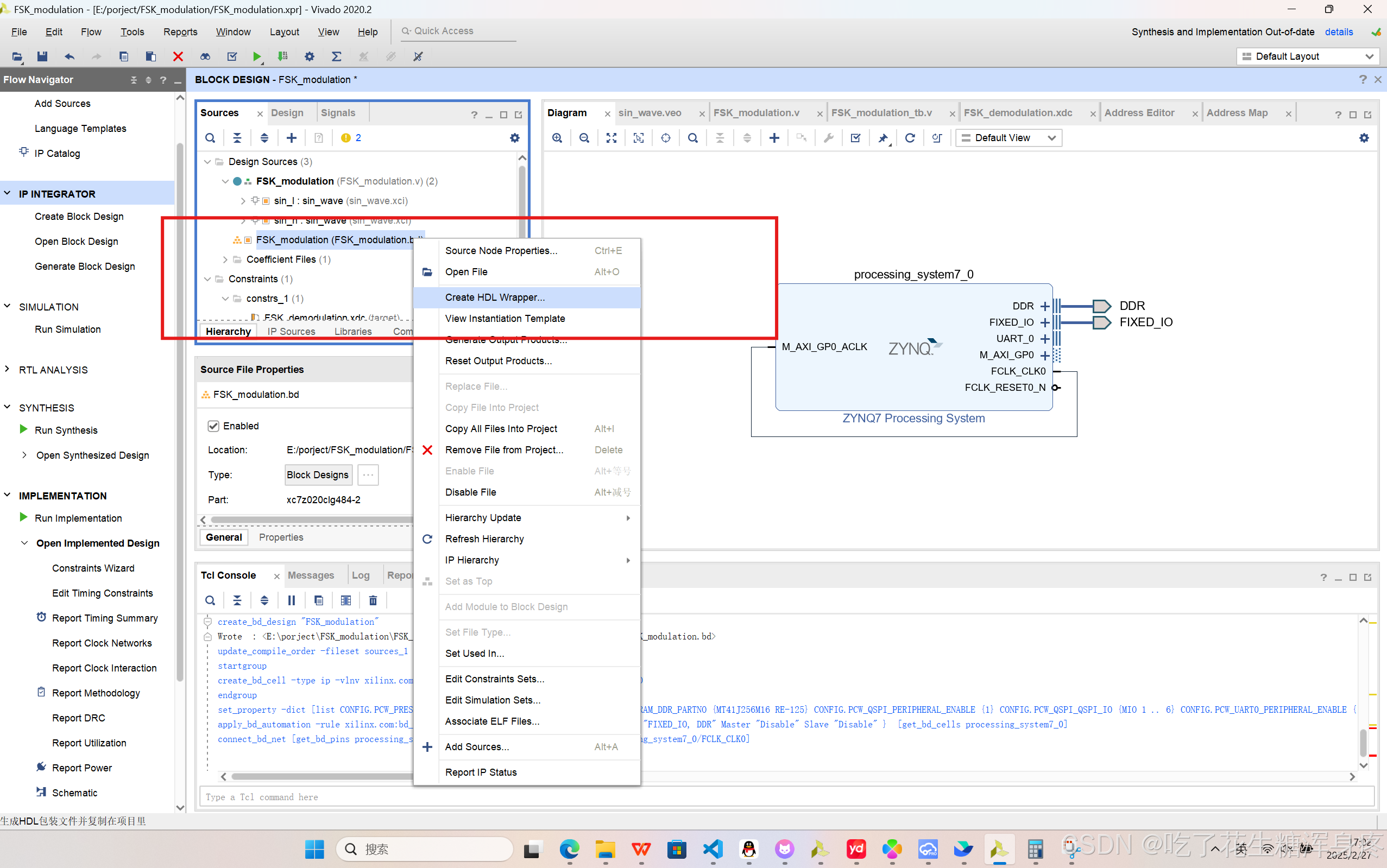Fit the block diagram to window
The height and width of the screenshot is (868, 1387).
[x=611, y=138]
